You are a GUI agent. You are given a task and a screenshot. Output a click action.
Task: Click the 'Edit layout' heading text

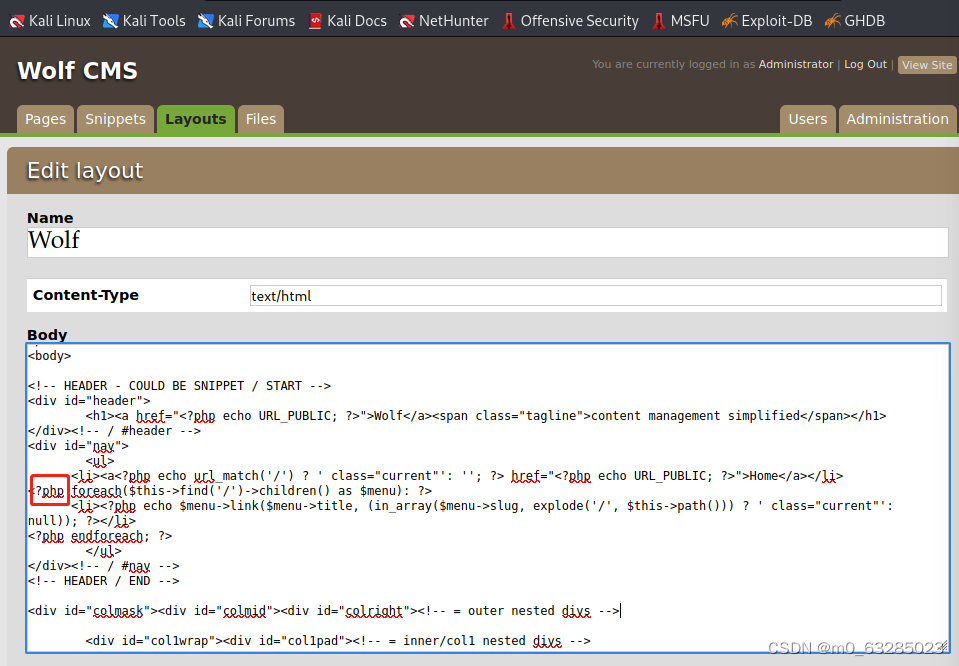click(85, 171)
